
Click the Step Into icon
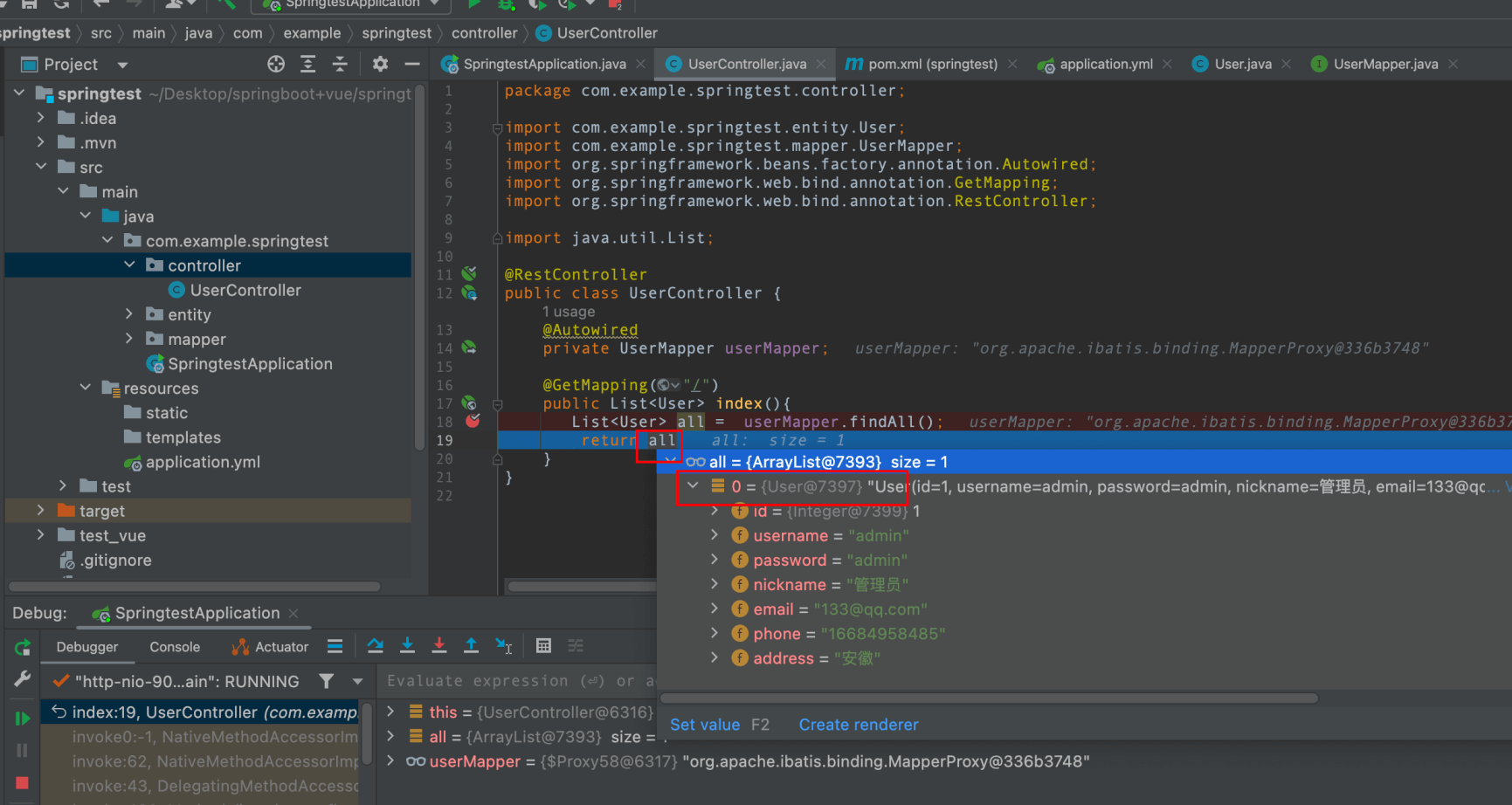pos(407,646)
